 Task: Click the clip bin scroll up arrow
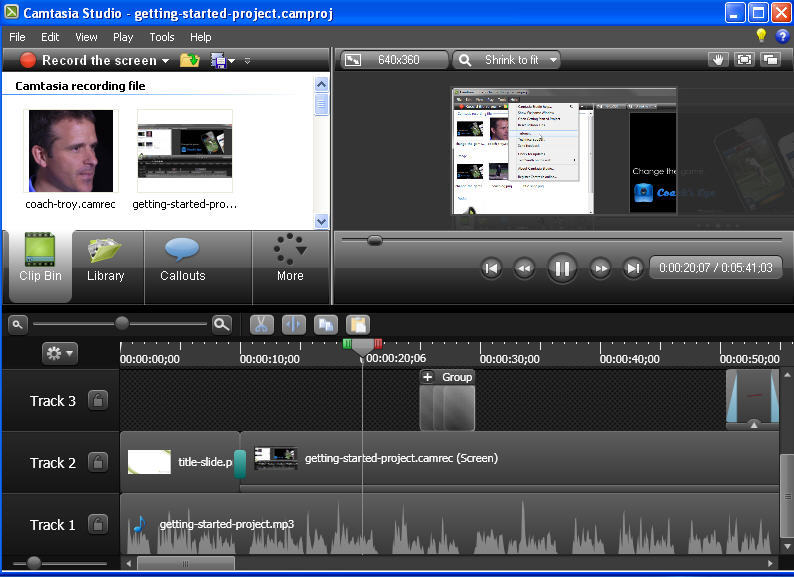[321, 85]
